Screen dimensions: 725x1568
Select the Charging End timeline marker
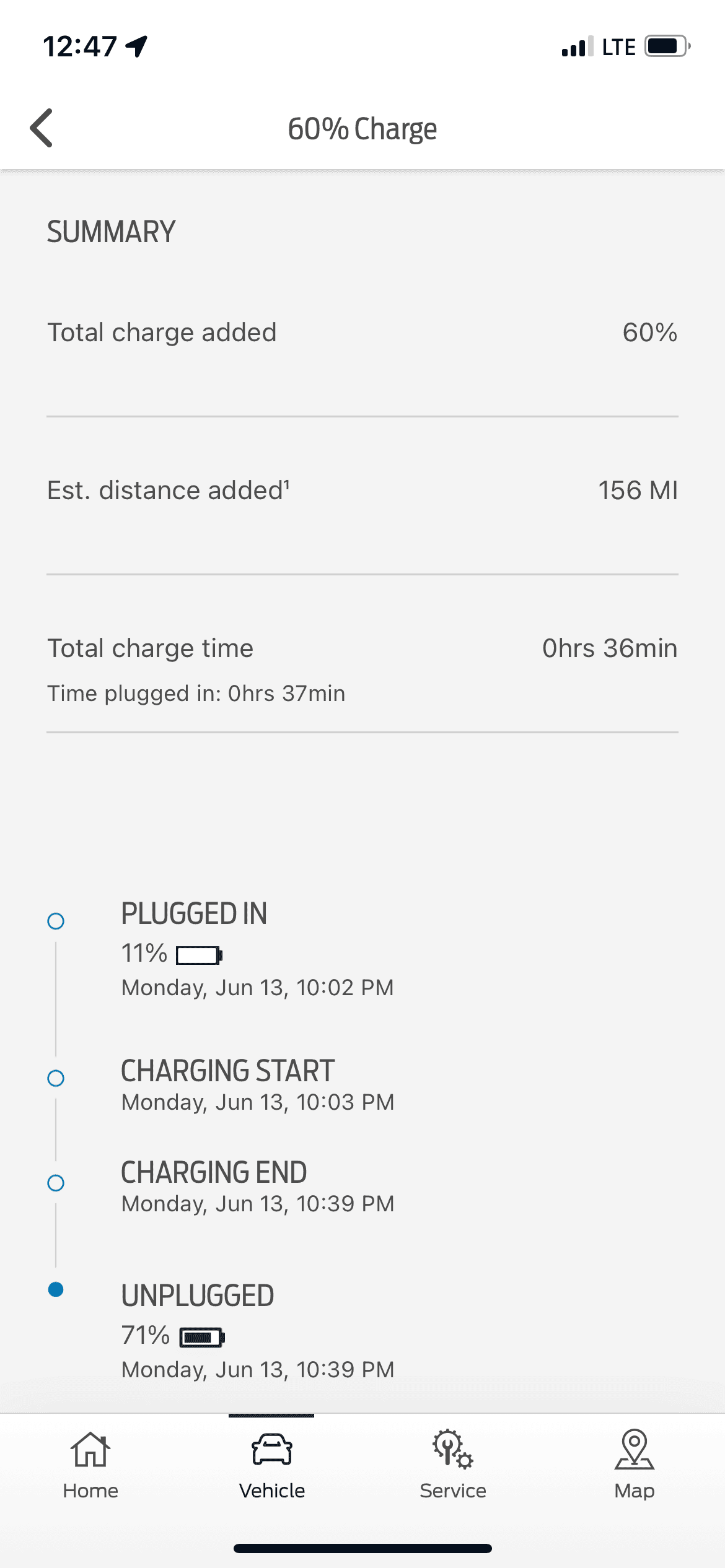[56, 1183]
